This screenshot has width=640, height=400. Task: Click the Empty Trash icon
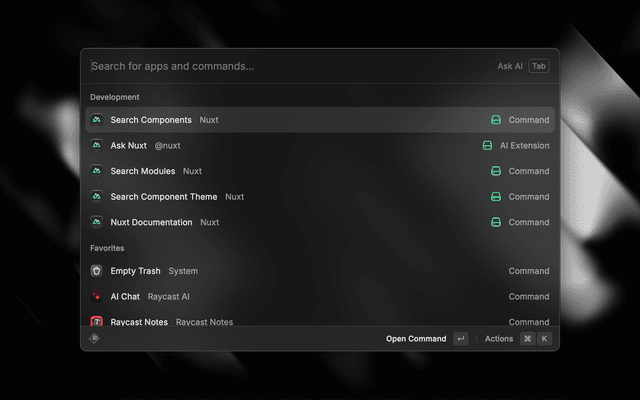[x=97, y=271]
